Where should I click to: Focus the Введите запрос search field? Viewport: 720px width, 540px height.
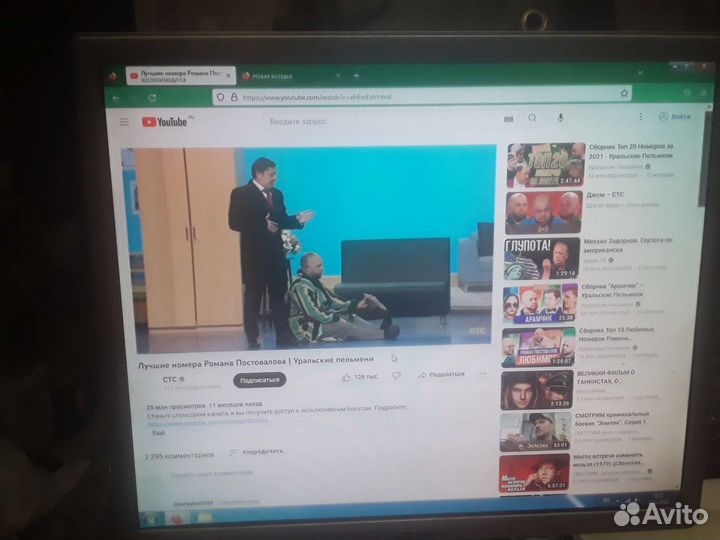point(383,121)
